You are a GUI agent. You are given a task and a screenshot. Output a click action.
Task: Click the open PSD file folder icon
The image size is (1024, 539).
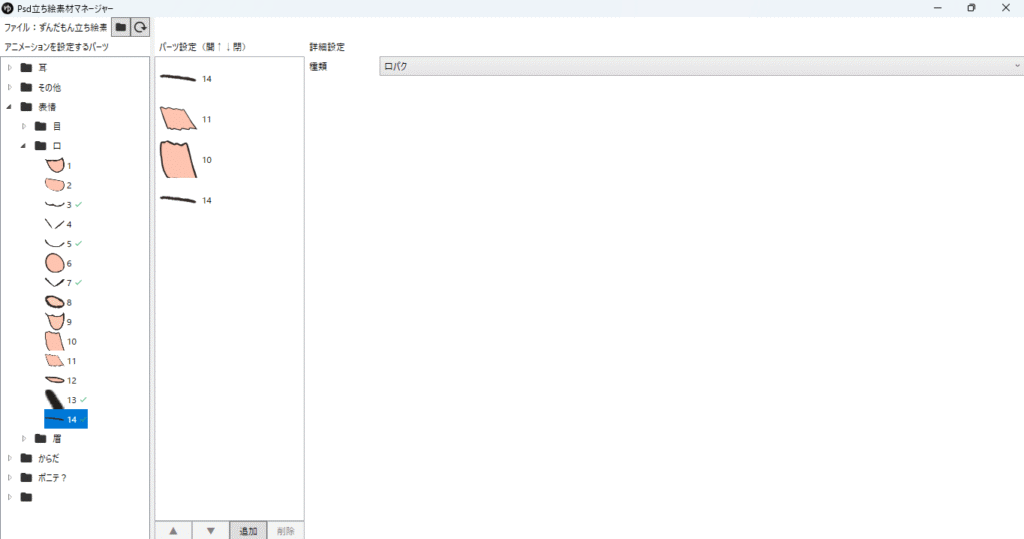coord(120,27)
